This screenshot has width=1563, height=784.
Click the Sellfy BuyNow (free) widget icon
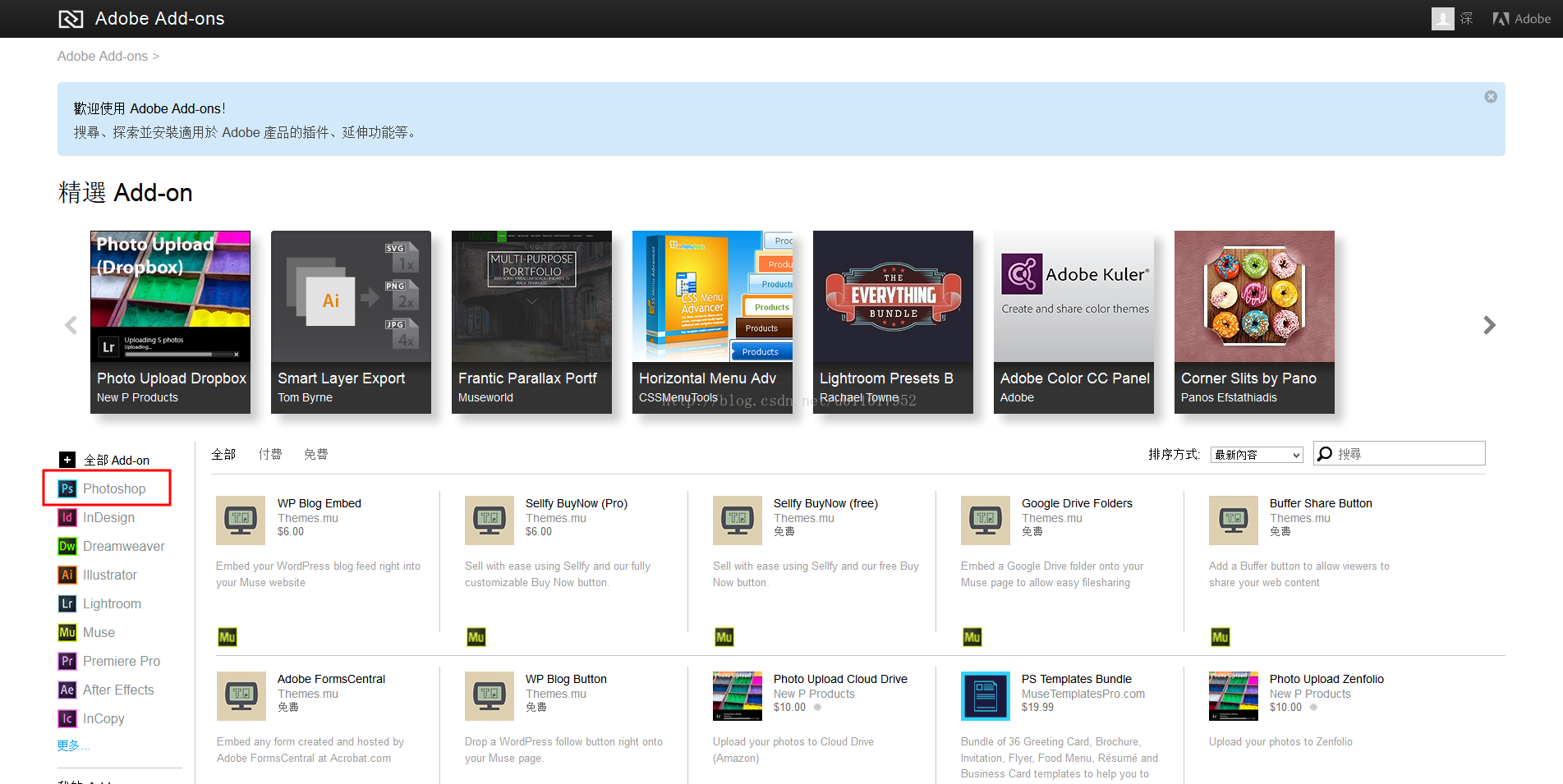coord(738,520)
